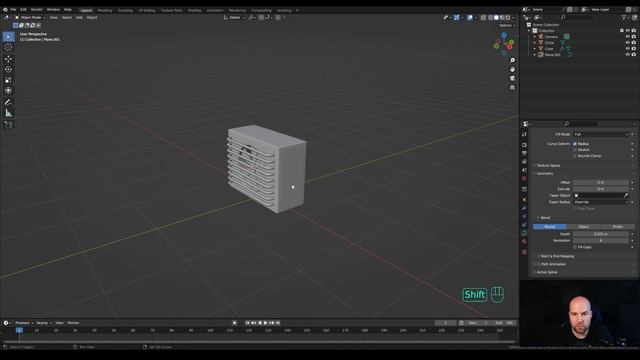This screenshot has height=360, width=640.
Task: Hide the Circle object in outliner
Action: (628, 43)
